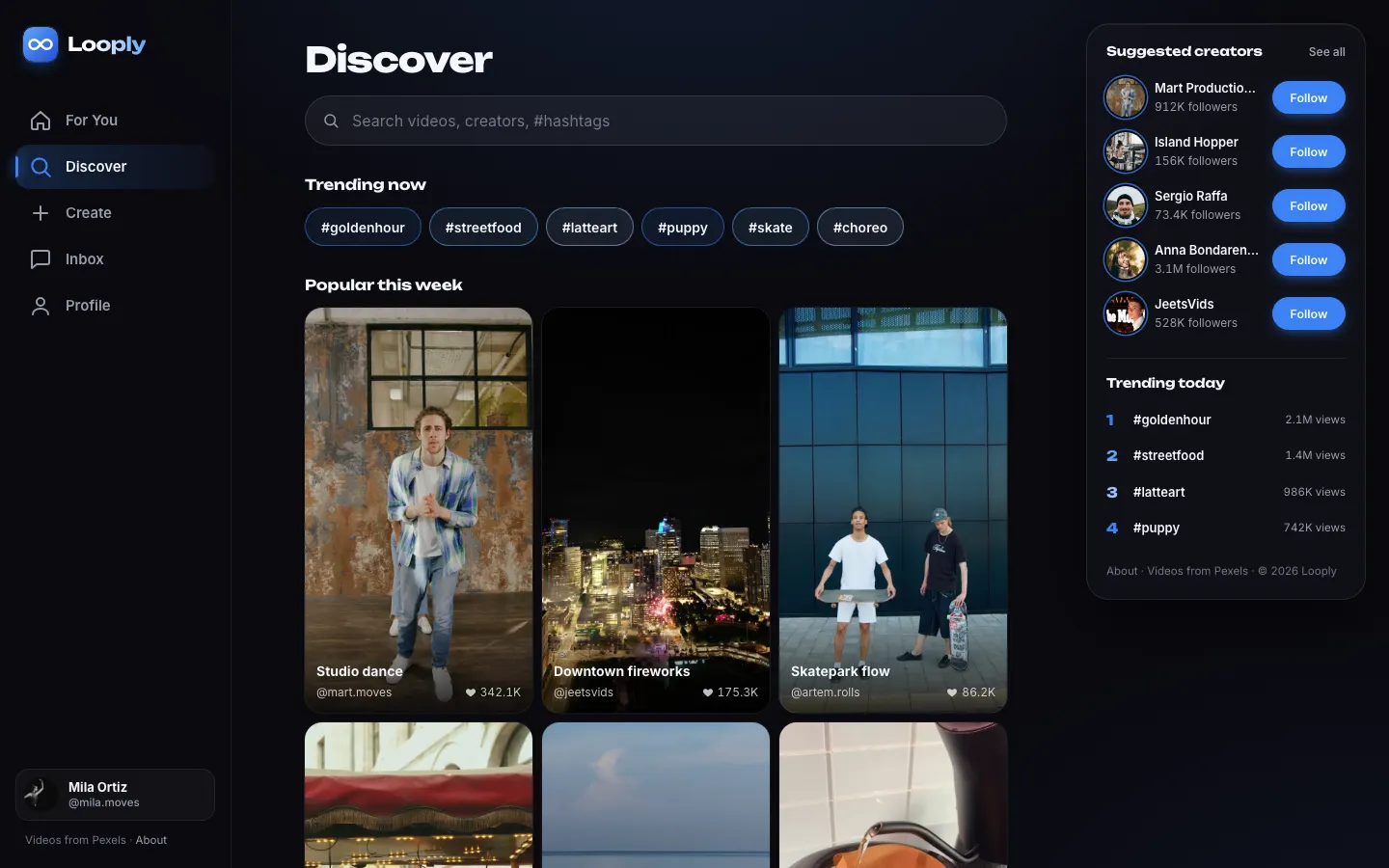This screenshot has width=1389, height=868.
Task: Focus the search videos input field
Action: [x=656, y=121]
